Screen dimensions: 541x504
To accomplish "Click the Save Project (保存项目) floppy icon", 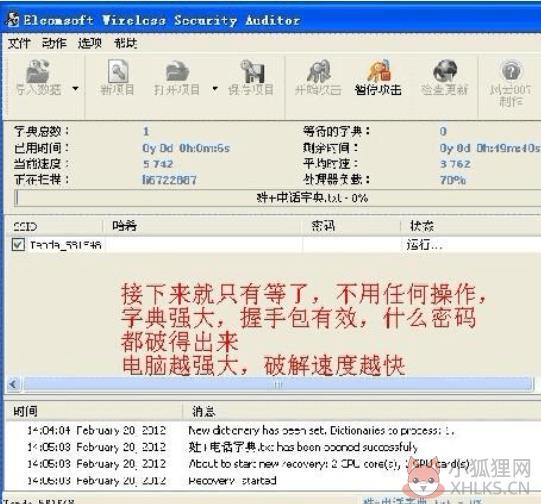I will point(252,71).
